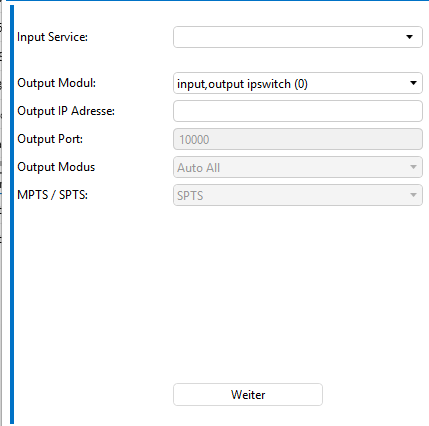429x426 pixels.
Task: Open the Input Service dropdown
Action: pyautogui.click(x=298, y=37)
